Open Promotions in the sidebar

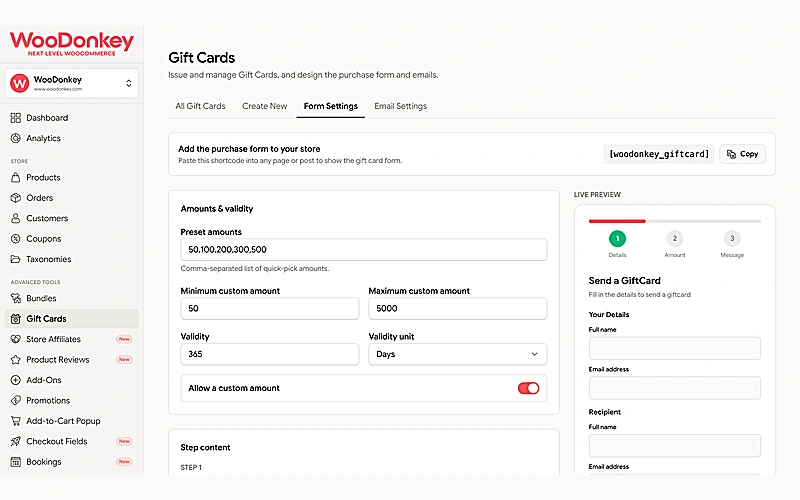[71, 401]
